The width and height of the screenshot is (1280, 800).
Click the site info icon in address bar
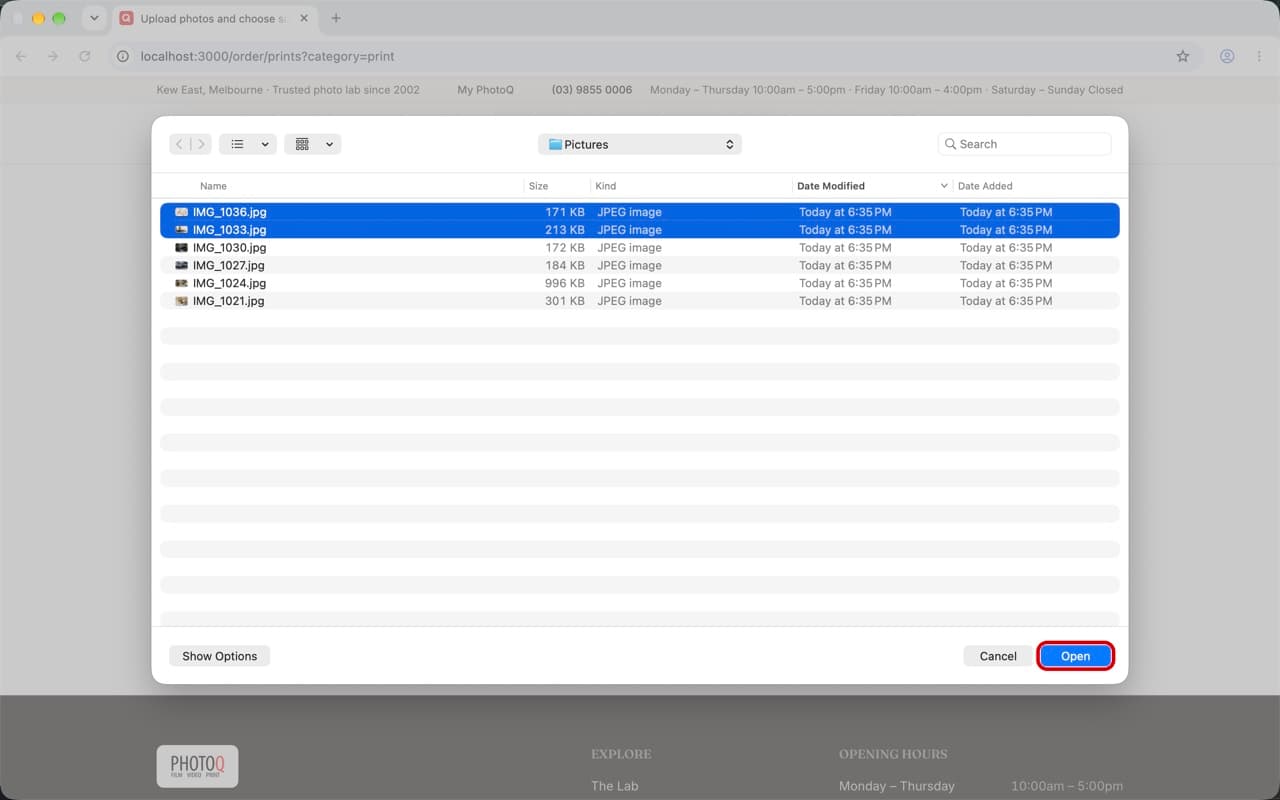123,56
